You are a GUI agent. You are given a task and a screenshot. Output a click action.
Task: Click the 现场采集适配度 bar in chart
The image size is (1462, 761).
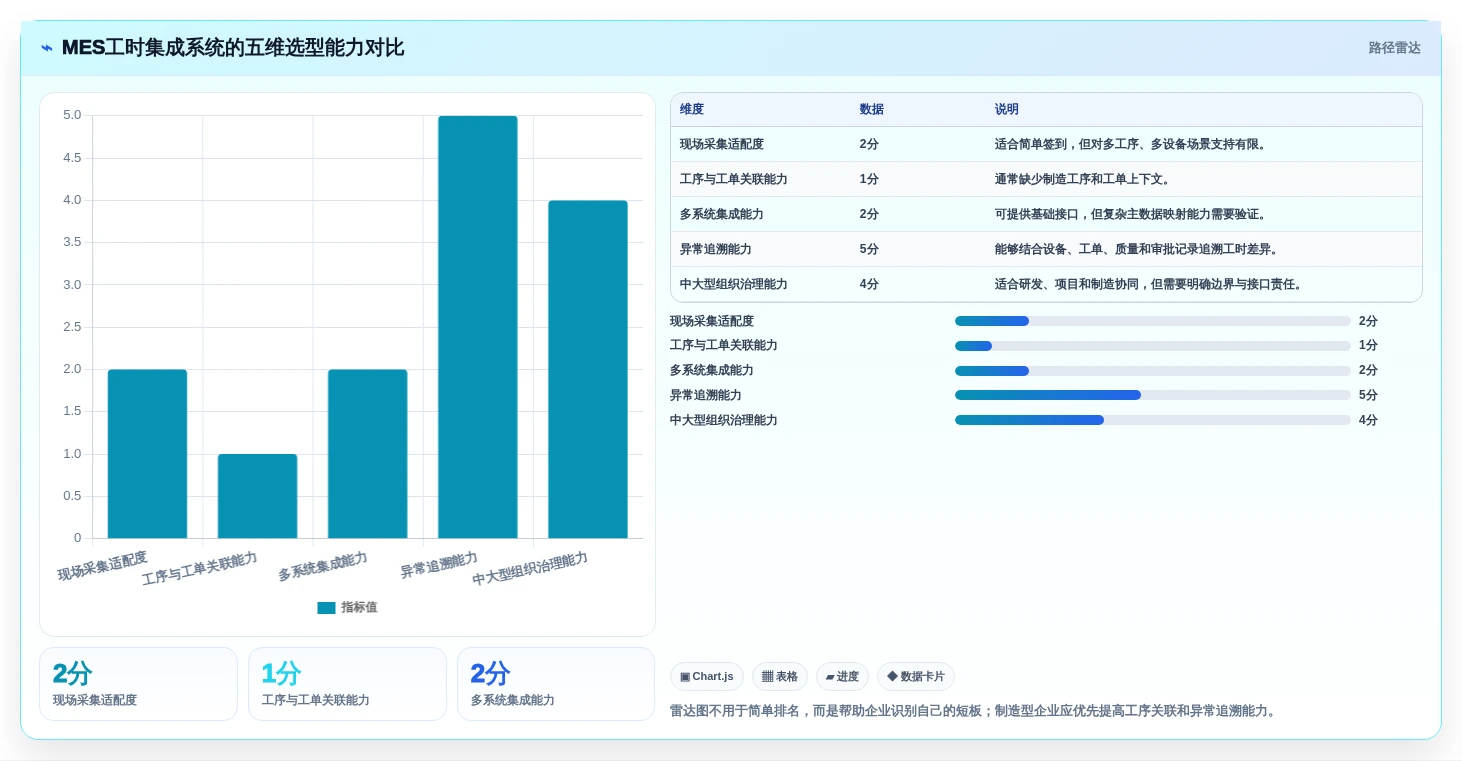click(x=147, y=454)
